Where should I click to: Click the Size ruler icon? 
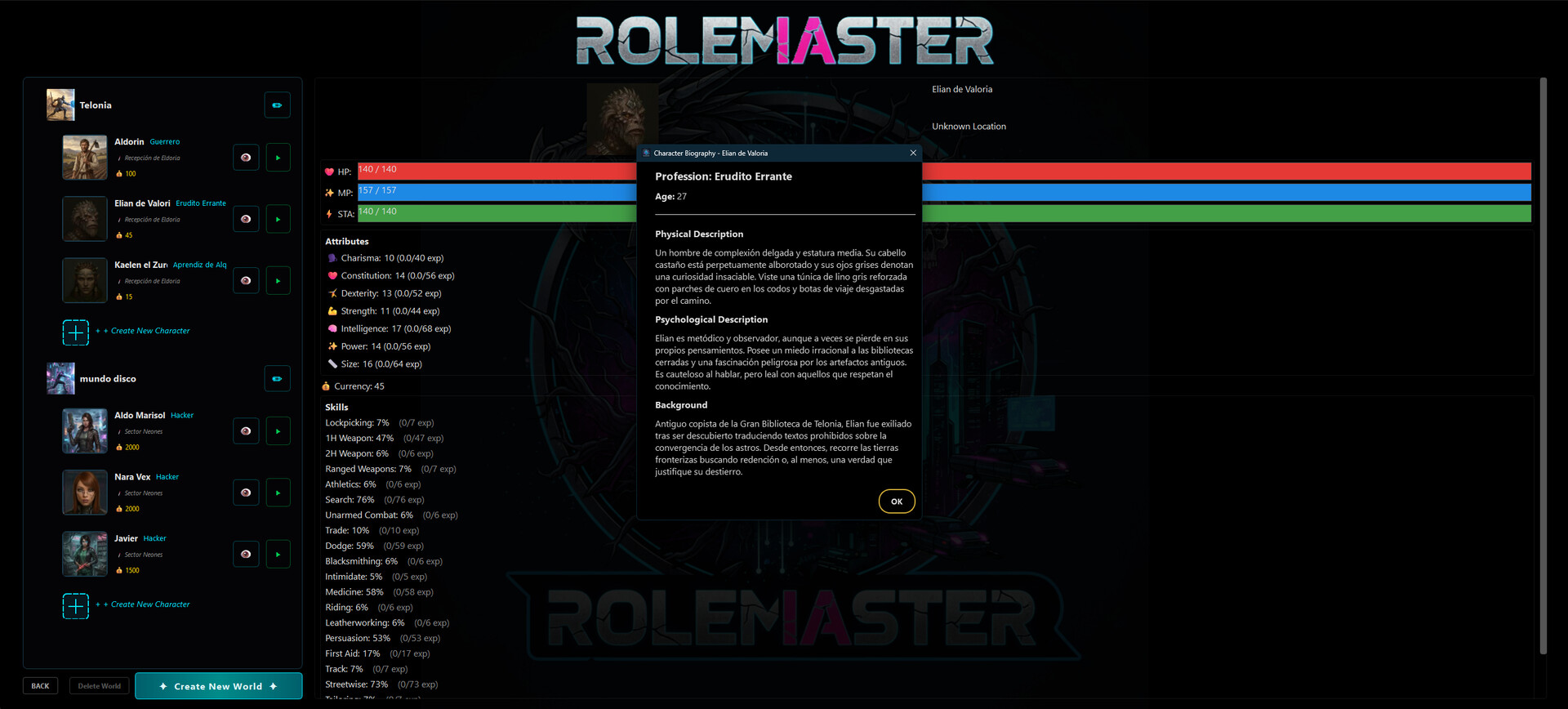click(332, 364)
